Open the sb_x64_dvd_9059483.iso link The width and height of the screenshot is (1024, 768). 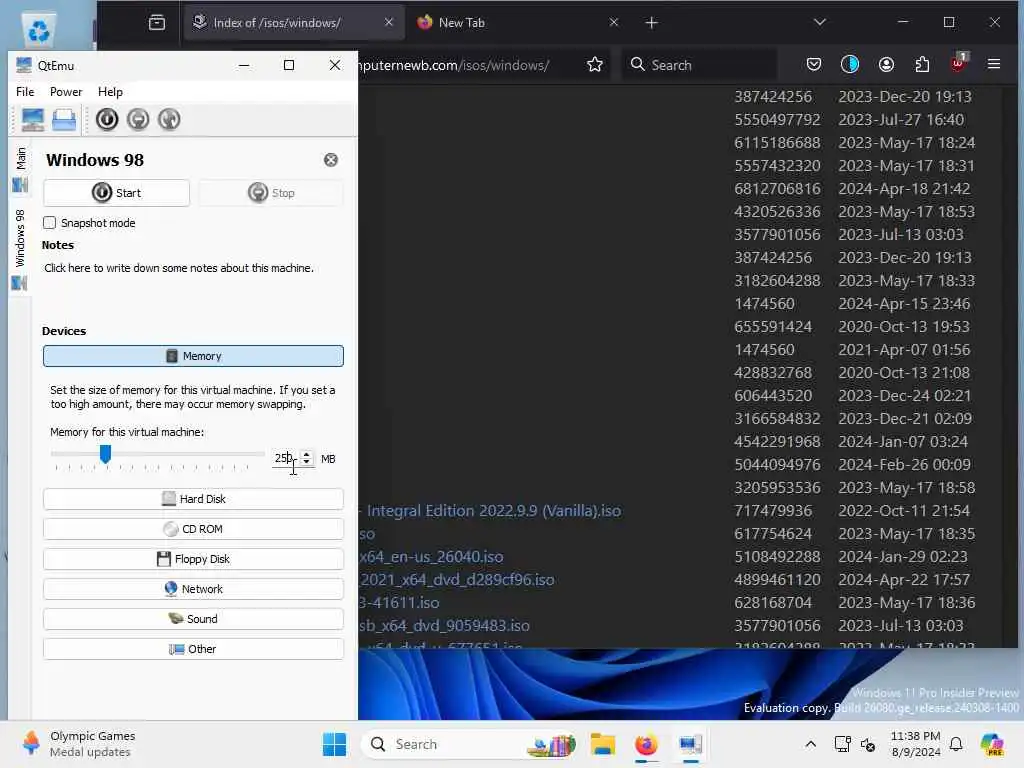pos(444,626)
